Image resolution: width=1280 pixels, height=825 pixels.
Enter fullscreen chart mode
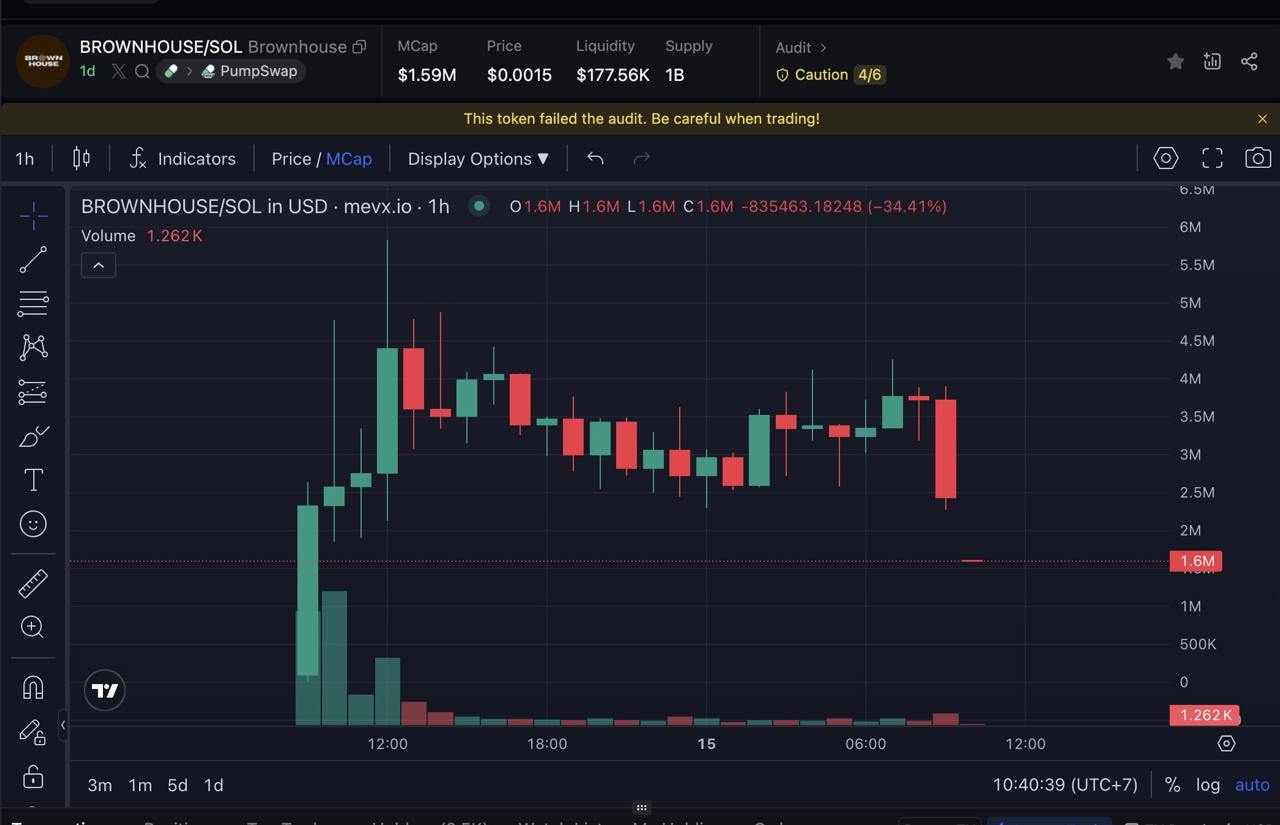(x=1212, y=158)
